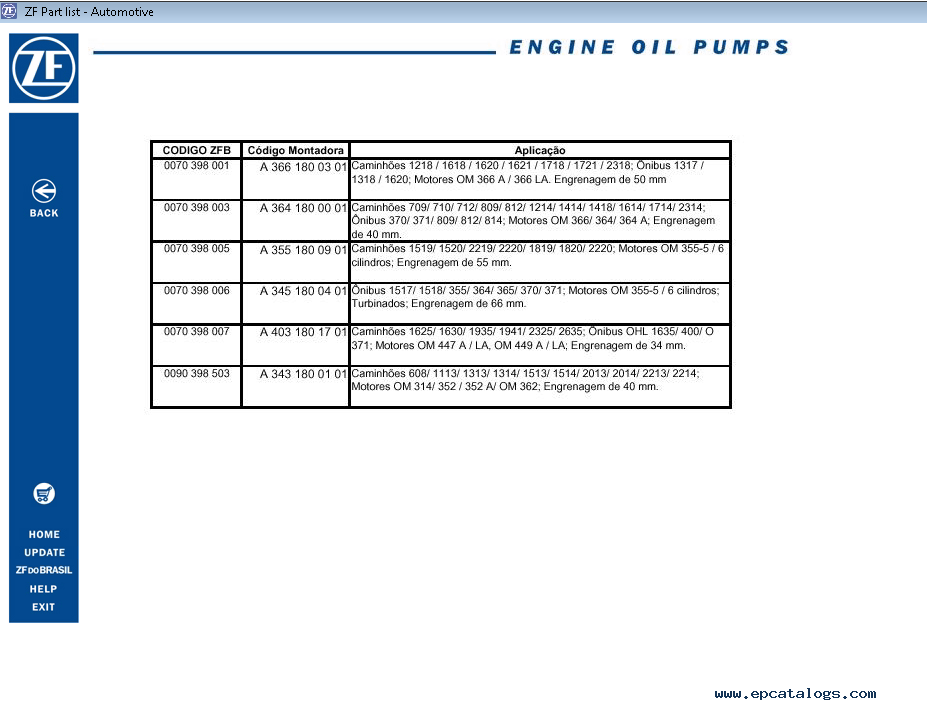This screenshot has height=710, width=927.
Task: Click application text with Engrenagem de 66 mm
Action: pos(535,297)
